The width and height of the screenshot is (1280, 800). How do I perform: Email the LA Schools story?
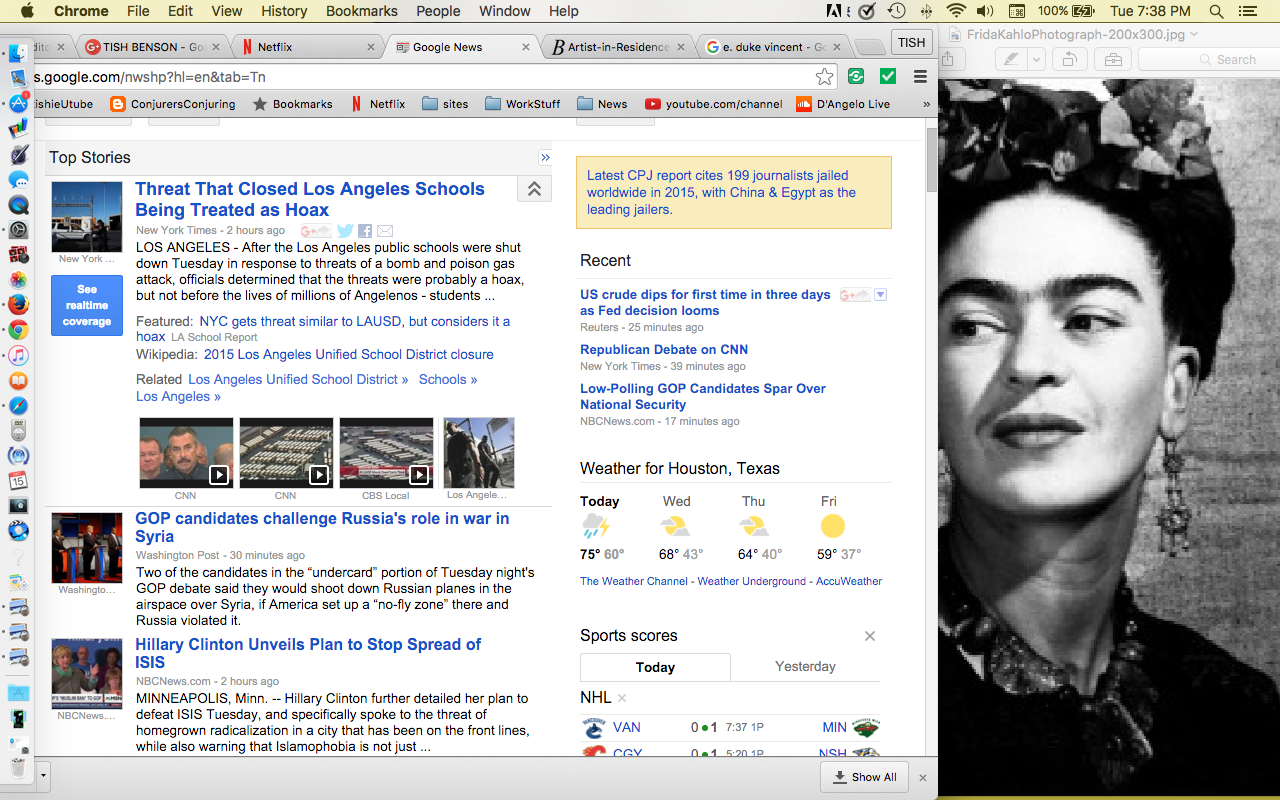point(385,231)
